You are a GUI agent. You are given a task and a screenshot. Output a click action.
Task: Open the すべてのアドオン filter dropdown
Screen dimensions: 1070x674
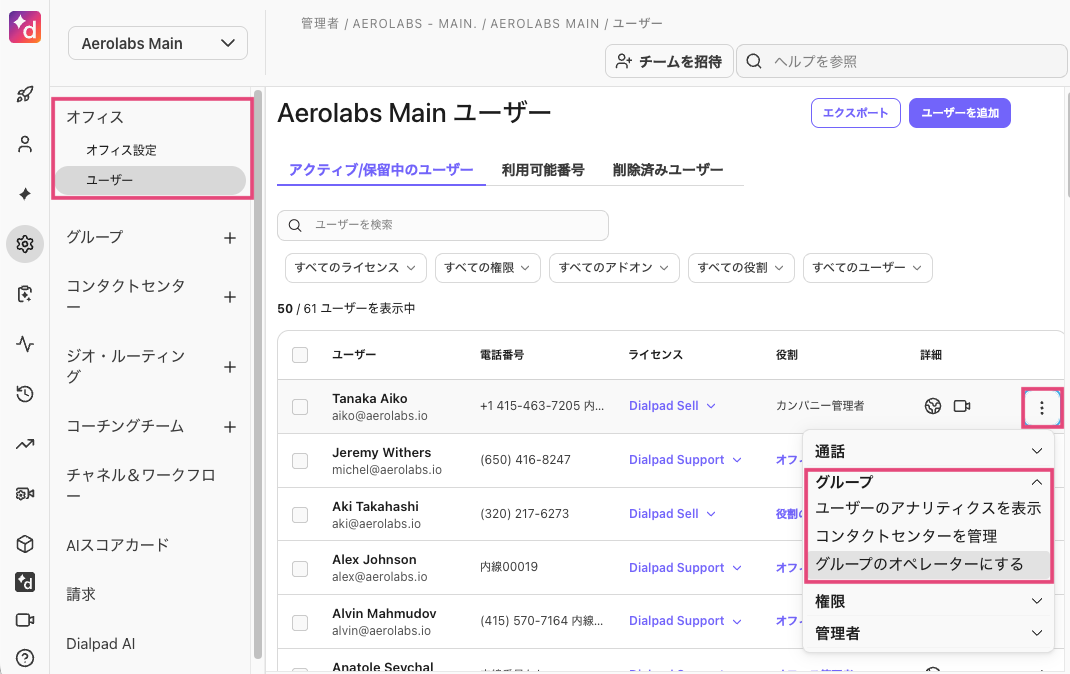pos(614,267)
